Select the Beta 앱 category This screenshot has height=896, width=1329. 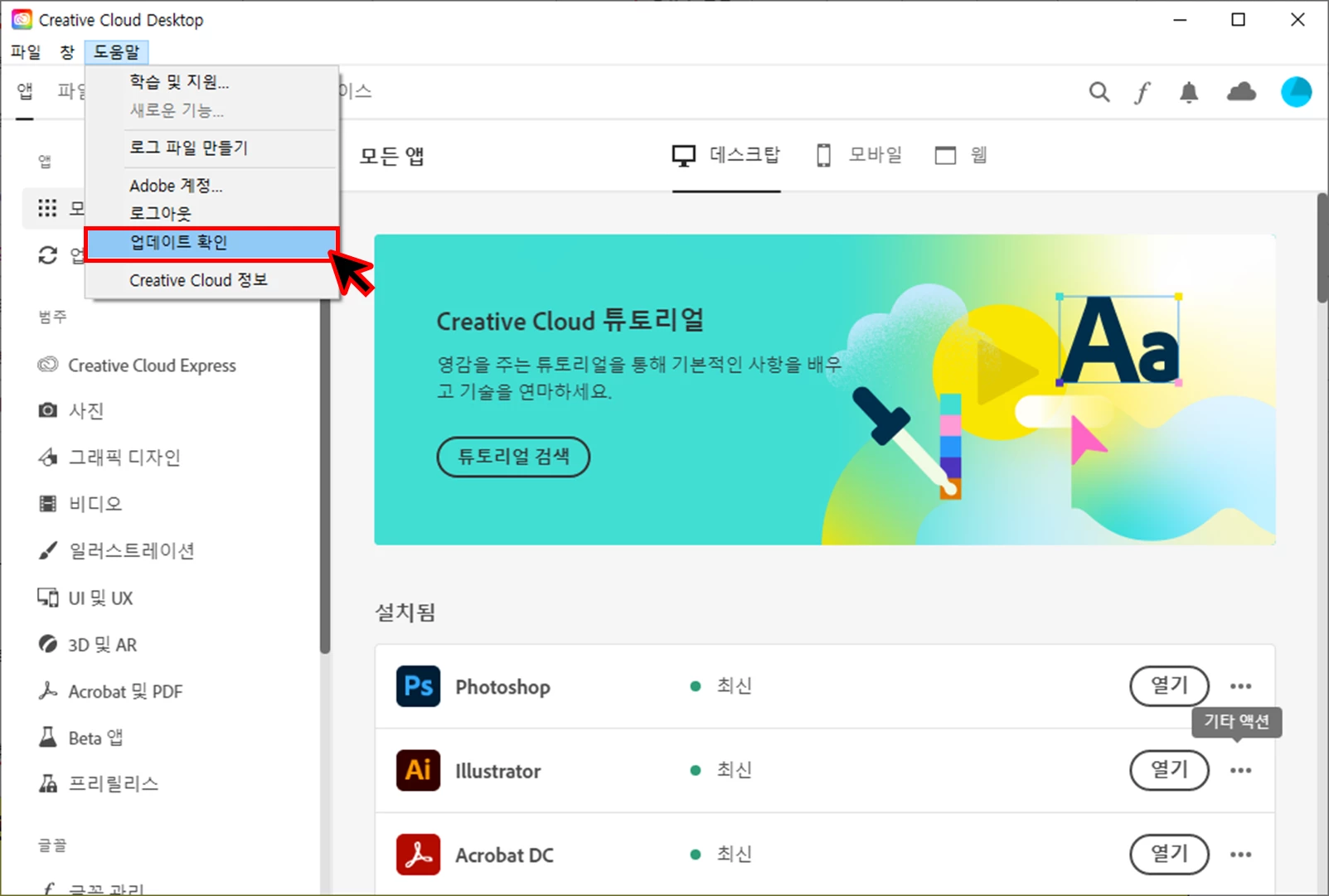(x=80, y=738)
